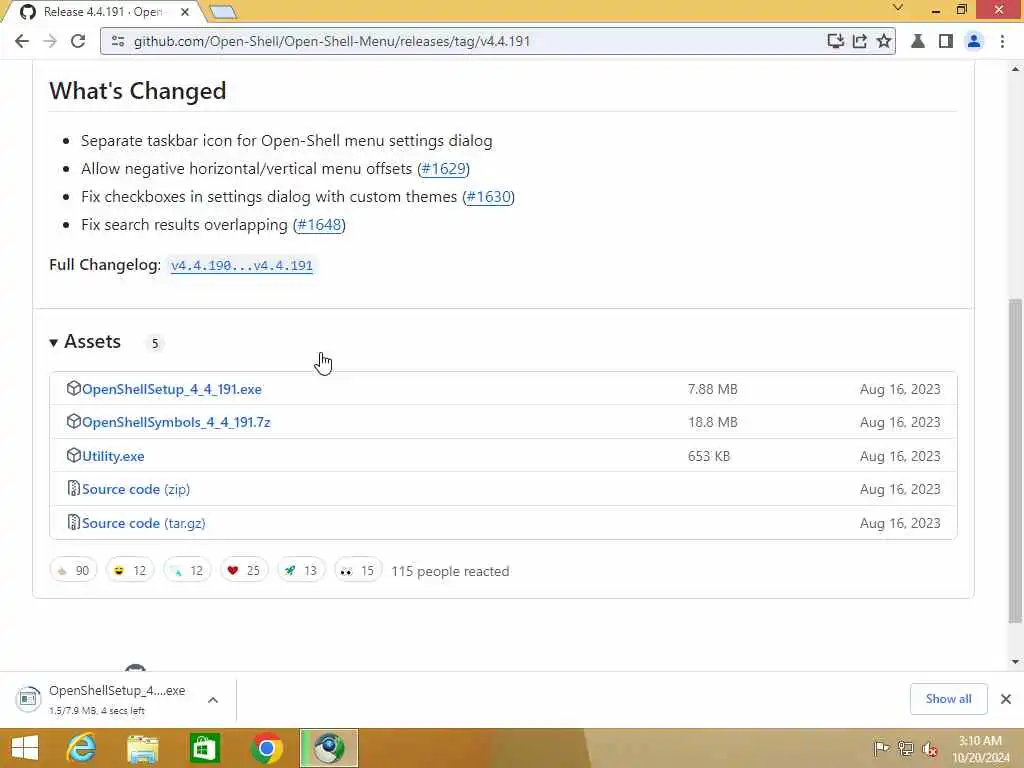Launch Internet Explorer from taskbar
Image resolution: width=1024 pixels, height=768 pixels.
pos(82,748)
